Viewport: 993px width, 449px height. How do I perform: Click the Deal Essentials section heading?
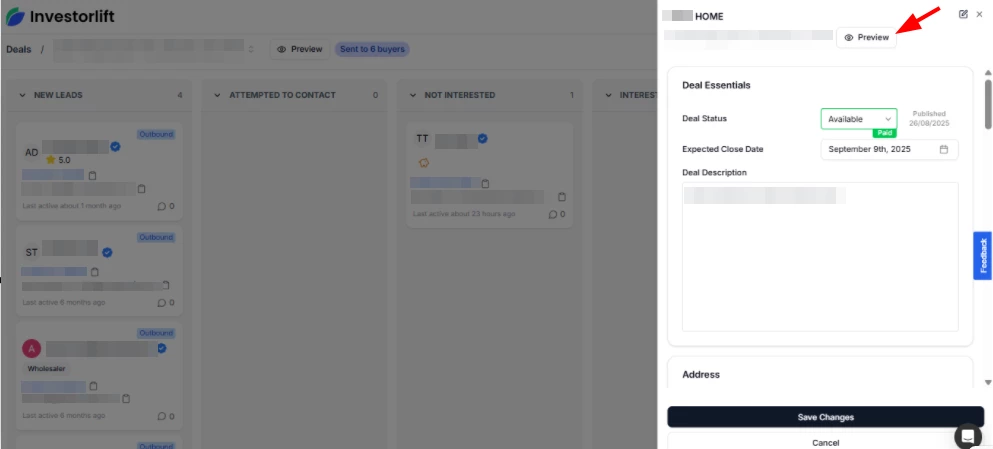pos(716,85)
